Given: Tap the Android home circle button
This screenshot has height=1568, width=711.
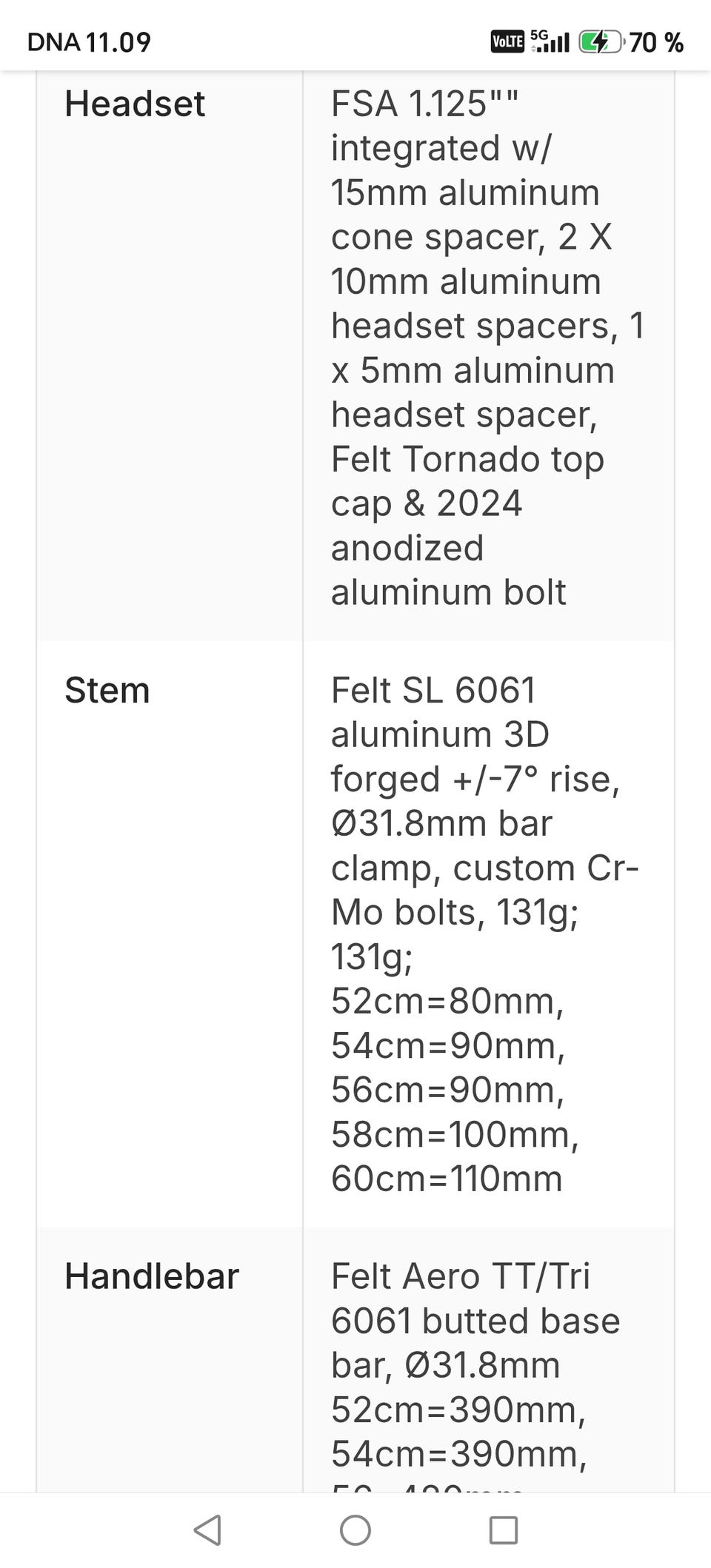Looking at the screenshot, I should (x=355, y=1530).
